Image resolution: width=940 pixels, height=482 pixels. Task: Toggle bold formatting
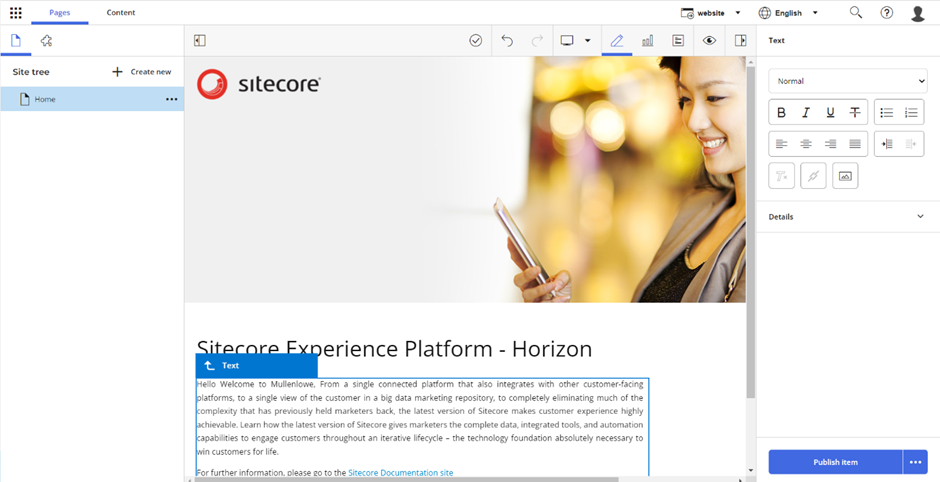tap(781, 112)
